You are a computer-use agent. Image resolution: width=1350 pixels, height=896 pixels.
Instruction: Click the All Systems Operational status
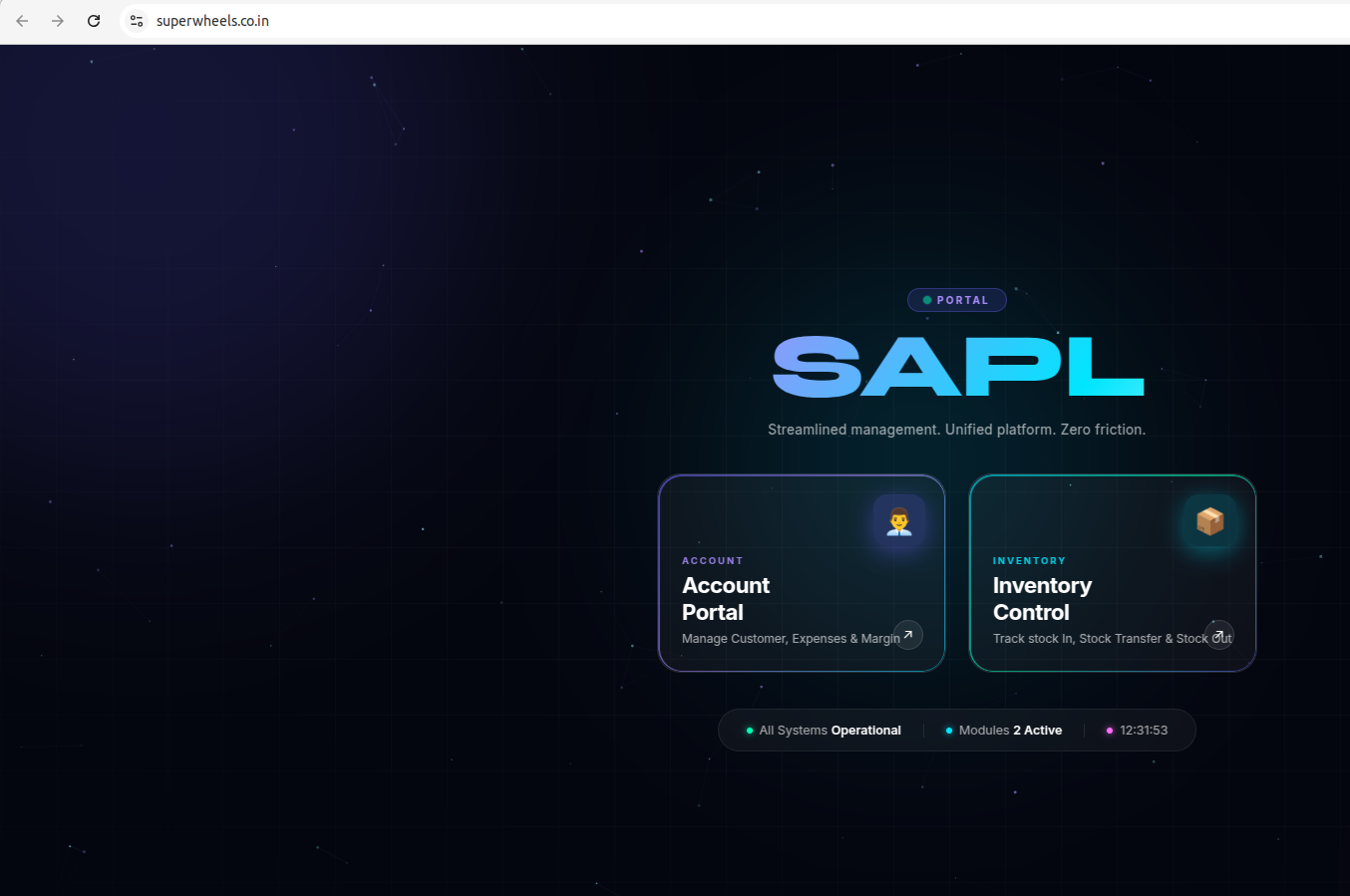point(829,731)
